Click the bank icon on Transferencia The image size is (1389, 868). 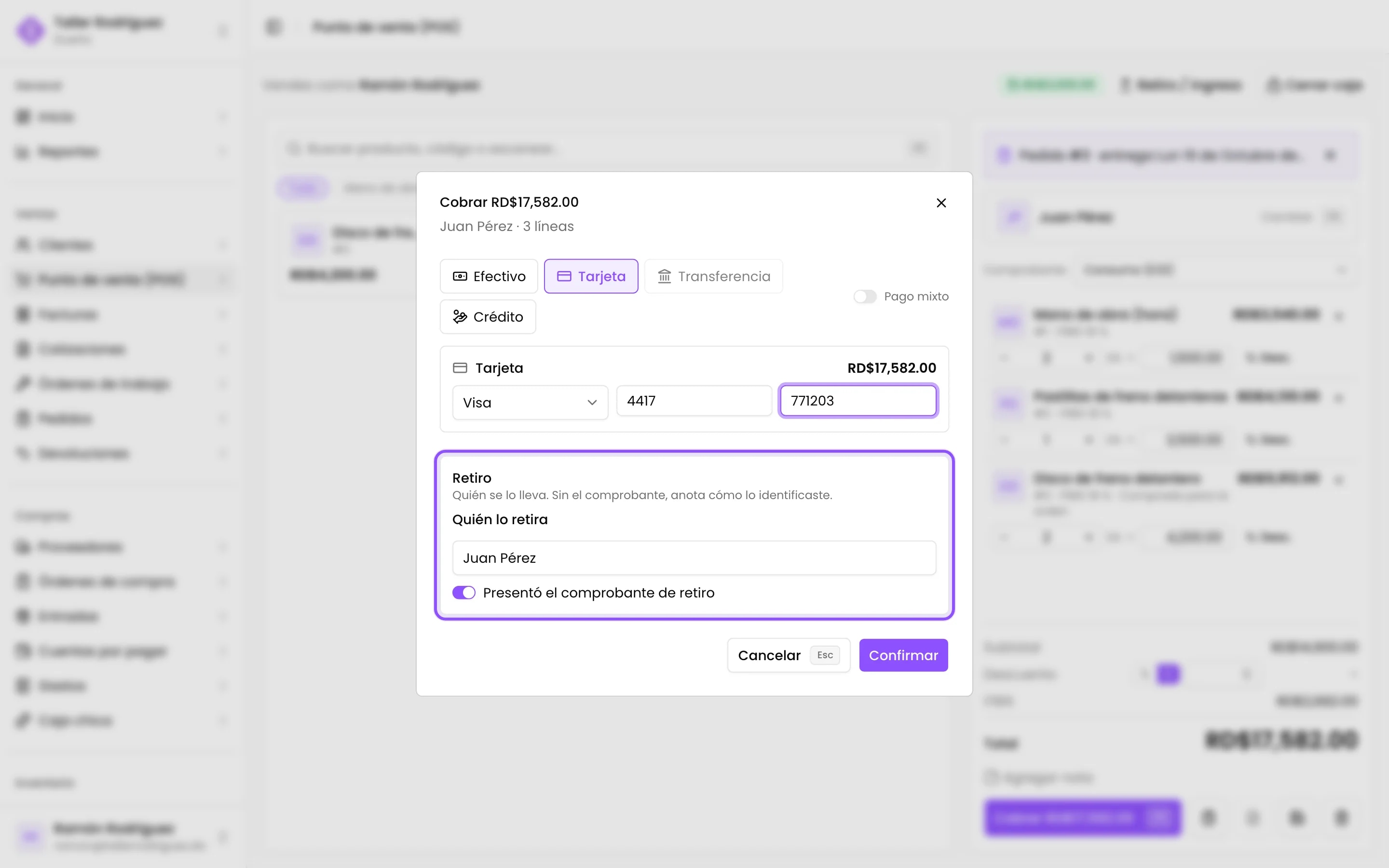point(664,276)
